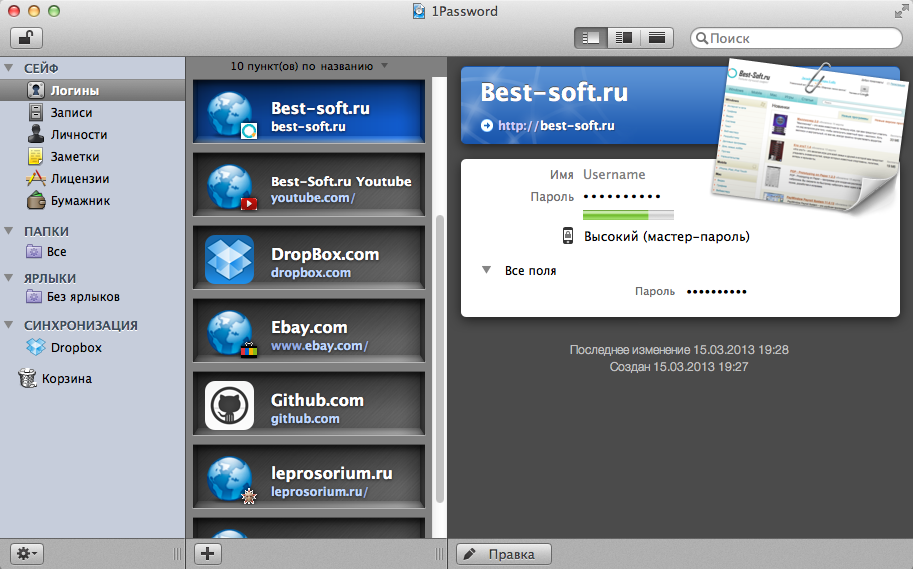Select Логины in the sidebar

click(92, 90)
